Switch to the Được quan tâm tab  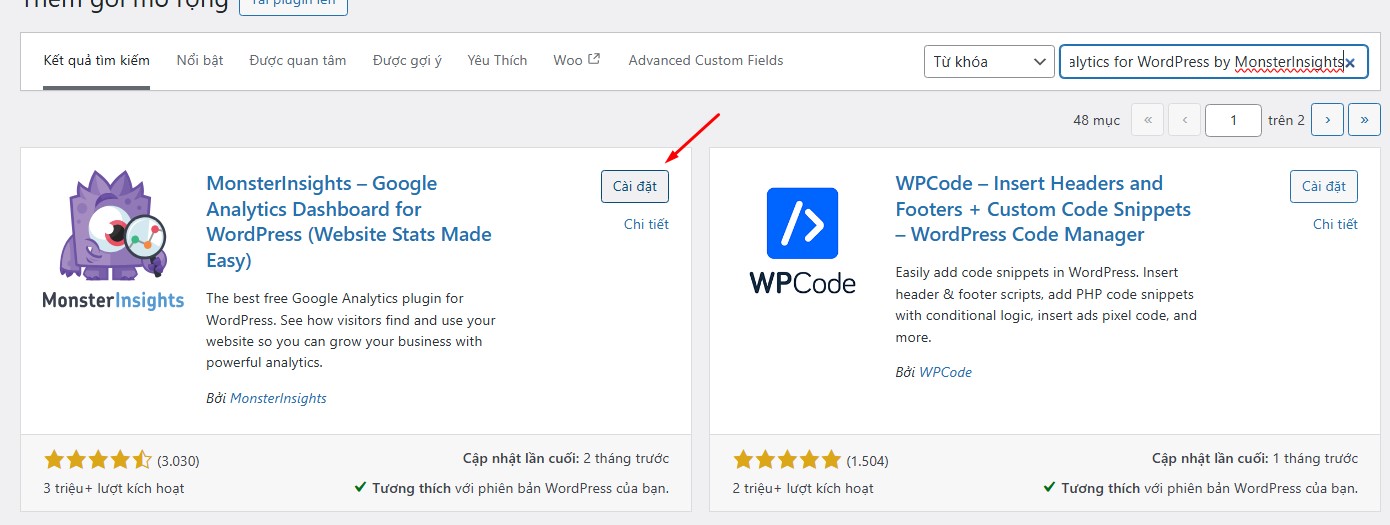[x=298, y=60]
